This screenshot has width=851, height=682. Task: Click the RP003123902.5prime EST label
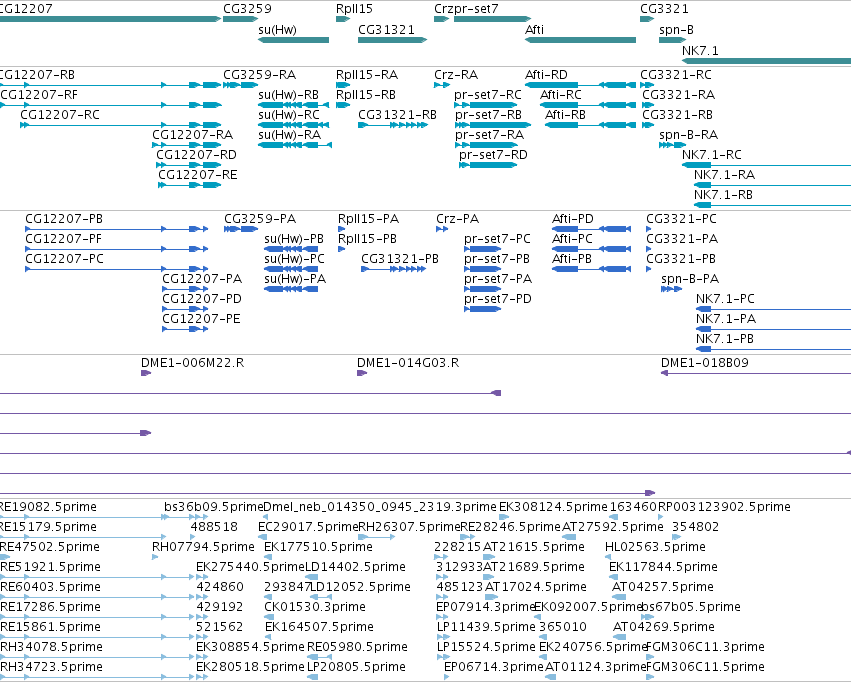click(724, 507)
